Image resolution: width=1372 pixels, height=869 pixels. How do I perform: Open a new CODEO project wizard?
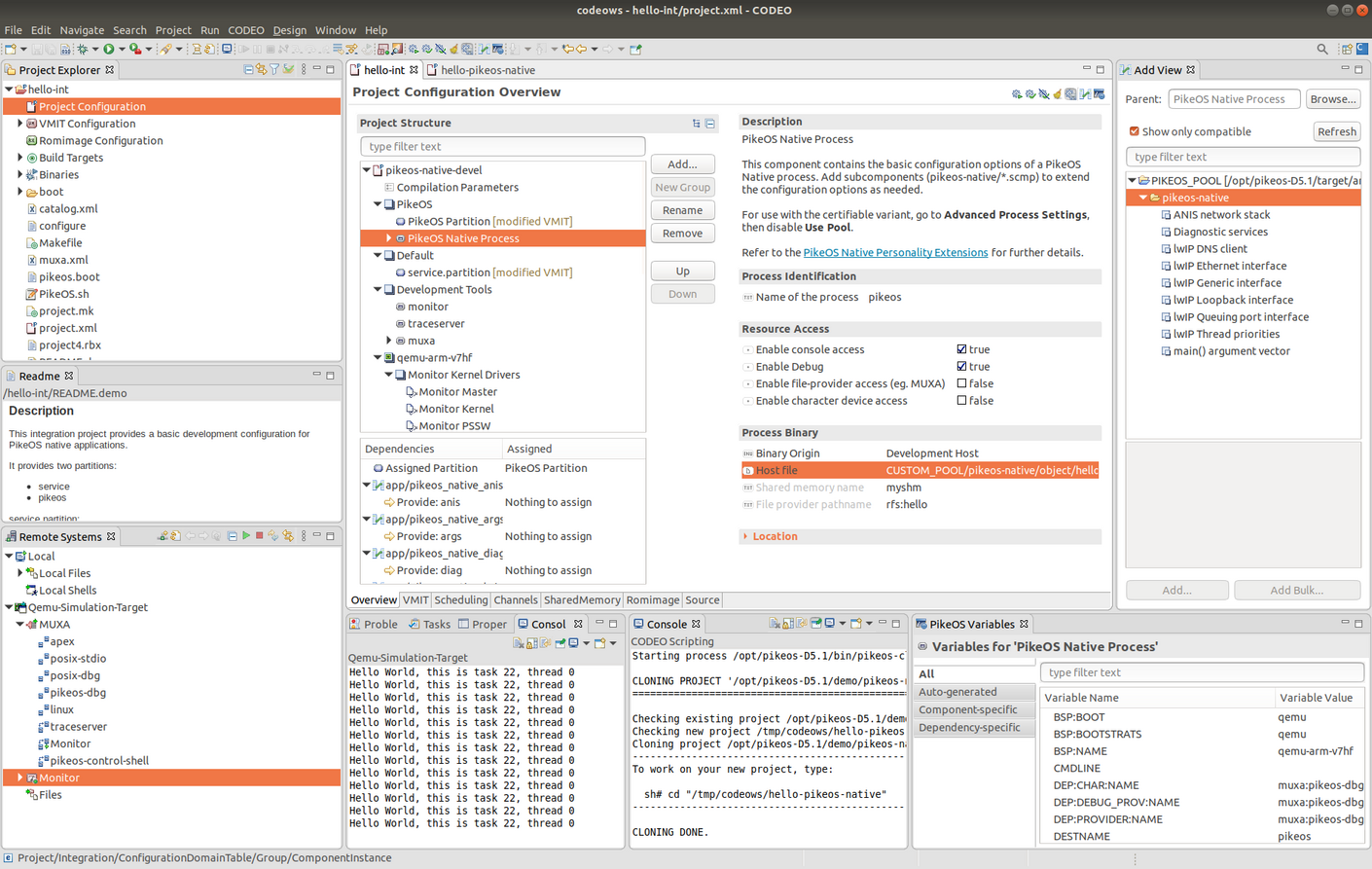(12, 48)
